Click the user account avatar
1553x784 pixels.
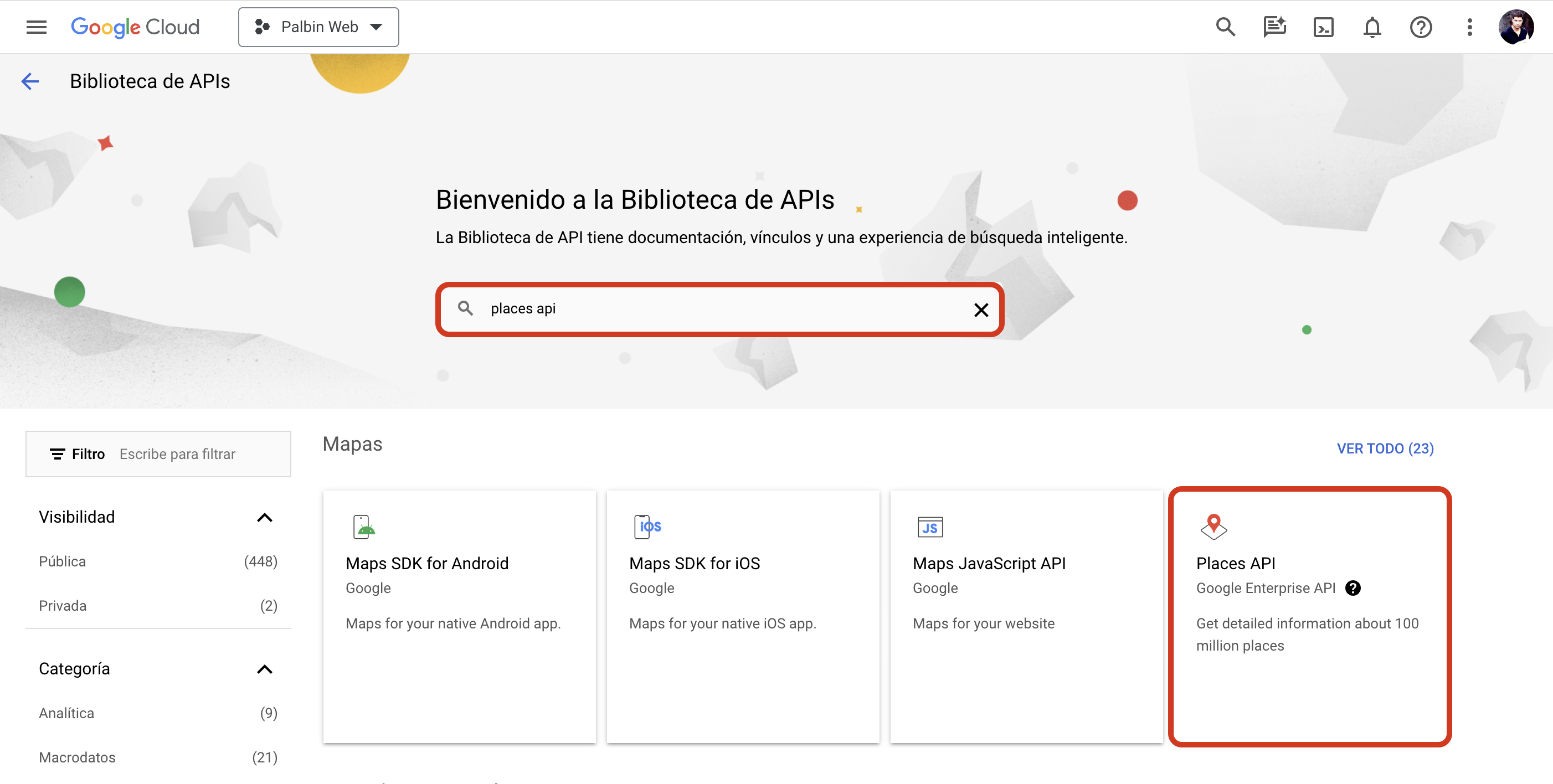pos(1516,27)
